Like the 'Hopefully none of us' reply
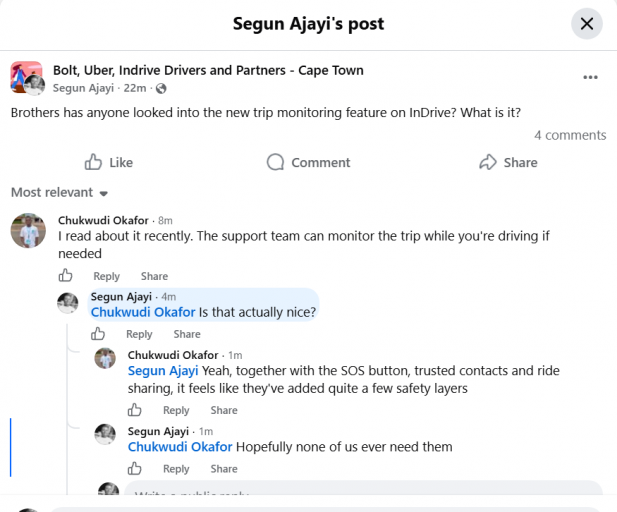This screenshot has width=617, height=512. pos(135,468)
